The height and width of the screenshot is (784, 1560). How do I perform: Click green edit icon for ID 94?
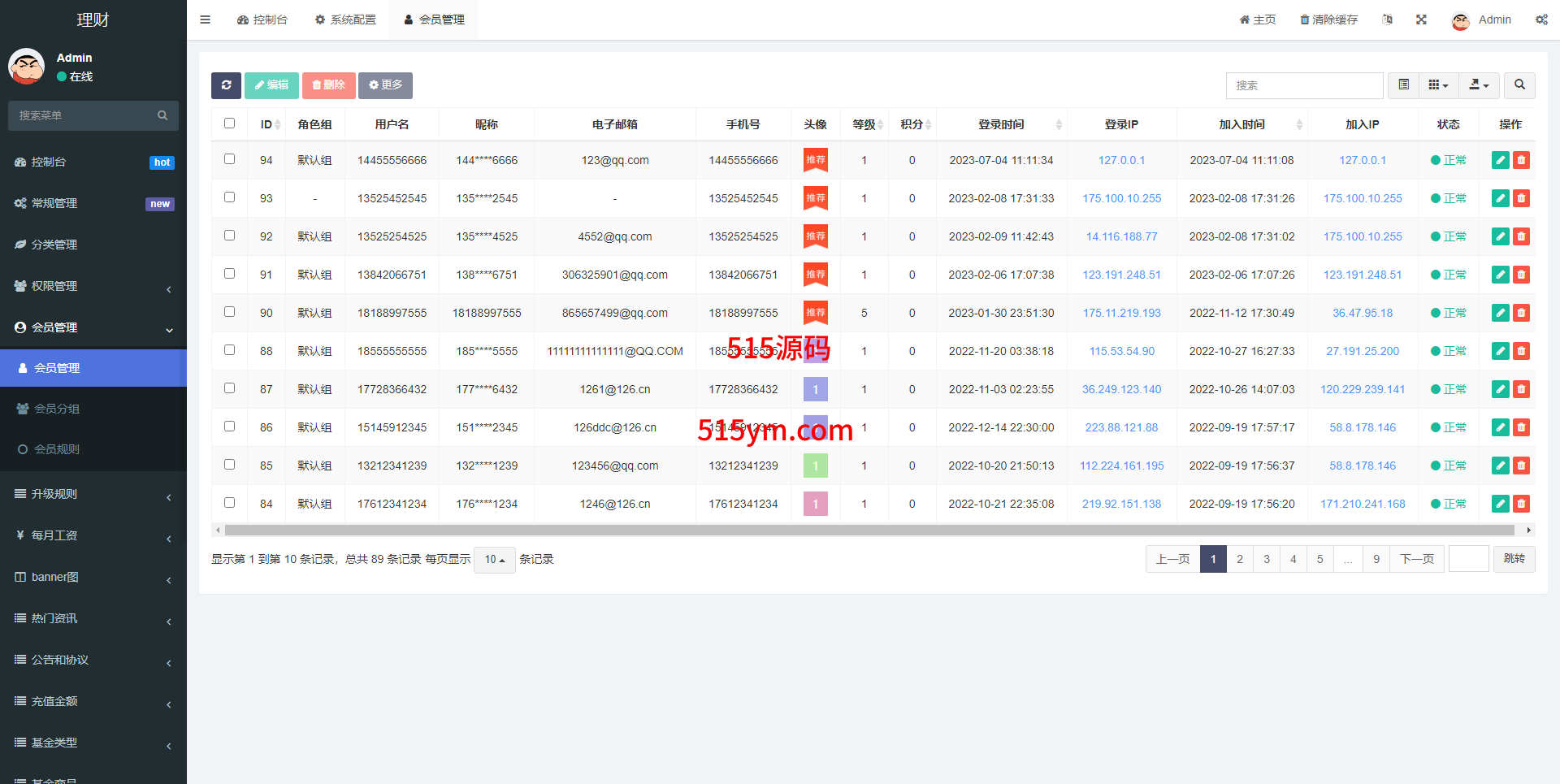tap(1500, 160)
